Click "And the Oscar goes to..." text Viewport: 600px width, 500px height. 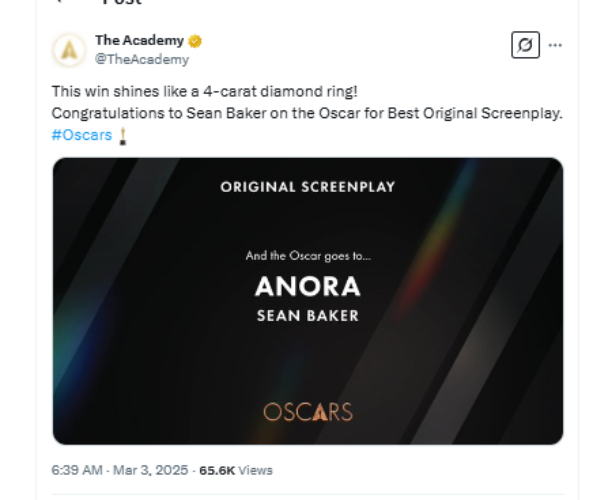tap(307, 256)
